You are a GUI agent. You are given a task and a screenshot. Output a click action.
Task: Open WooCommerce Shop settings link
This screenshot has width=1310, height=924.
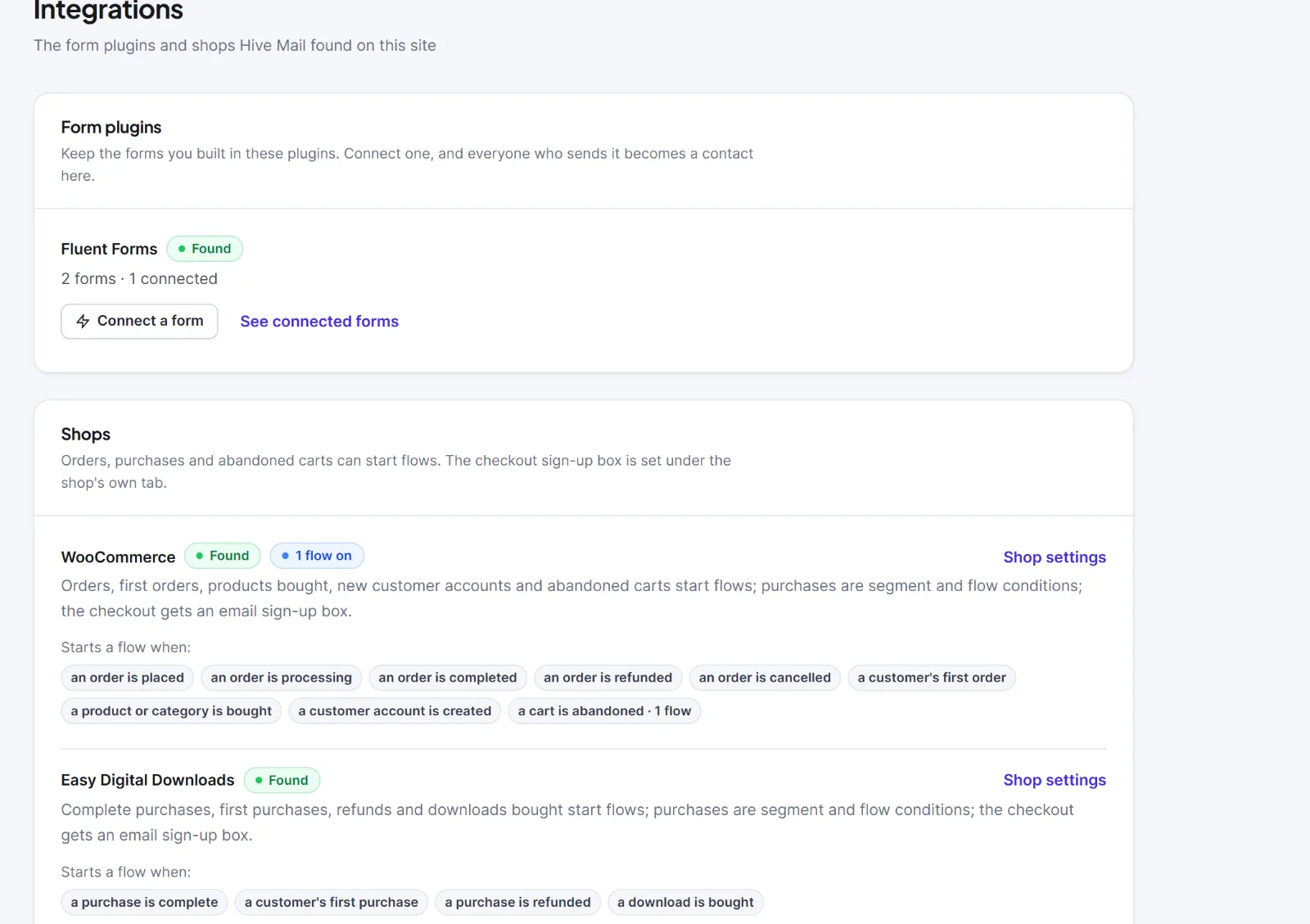pyautogui.click(x=1055, y=557)
